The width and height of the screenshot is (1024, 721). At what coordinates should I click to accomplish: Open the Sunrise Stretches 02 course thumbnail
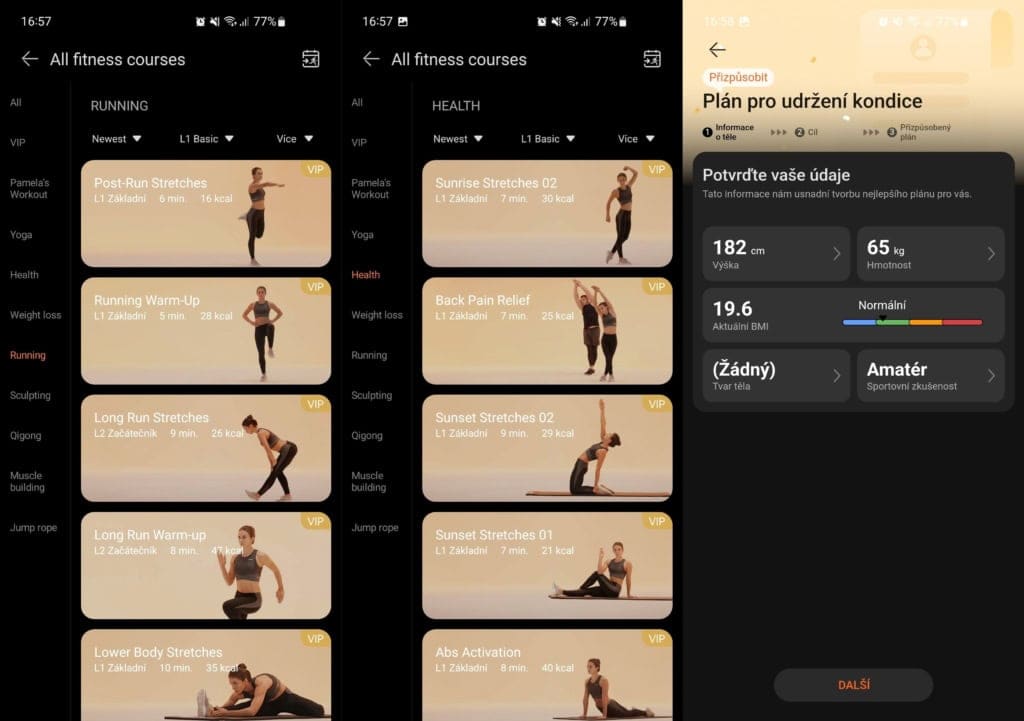coord(547,212)
